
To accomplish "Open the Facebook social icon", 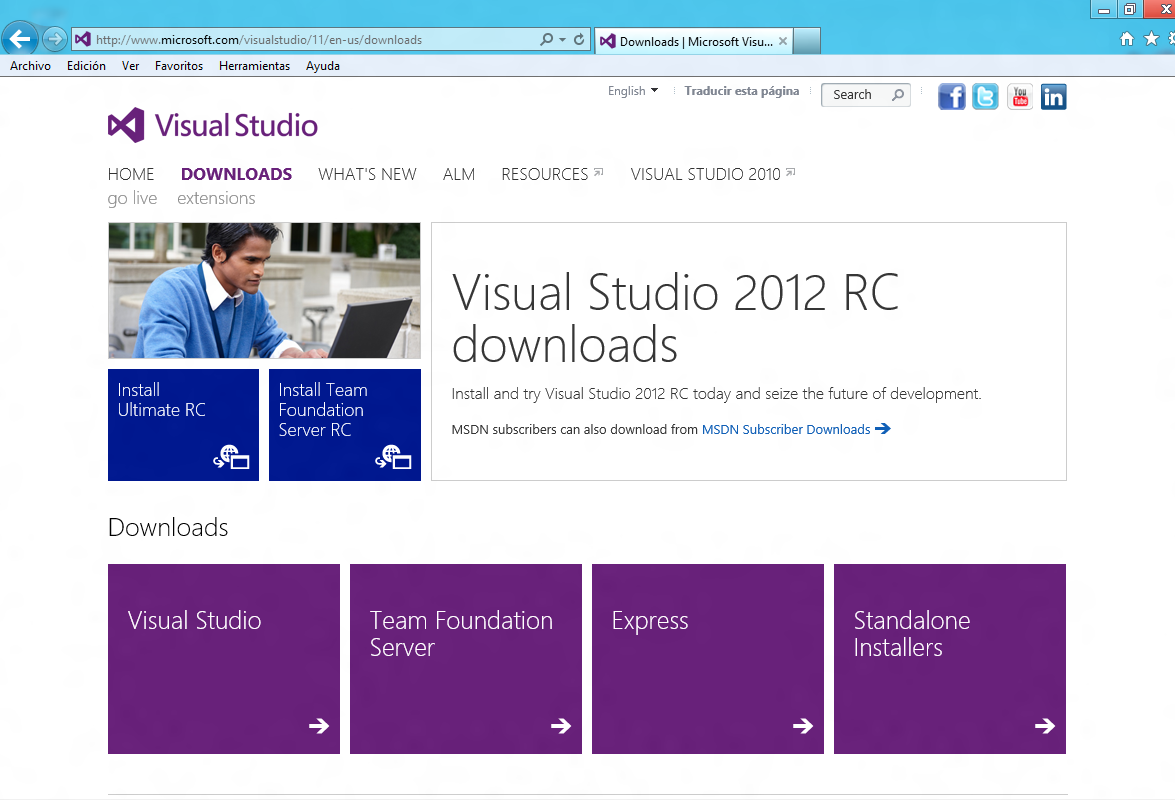I will (952, 97).
